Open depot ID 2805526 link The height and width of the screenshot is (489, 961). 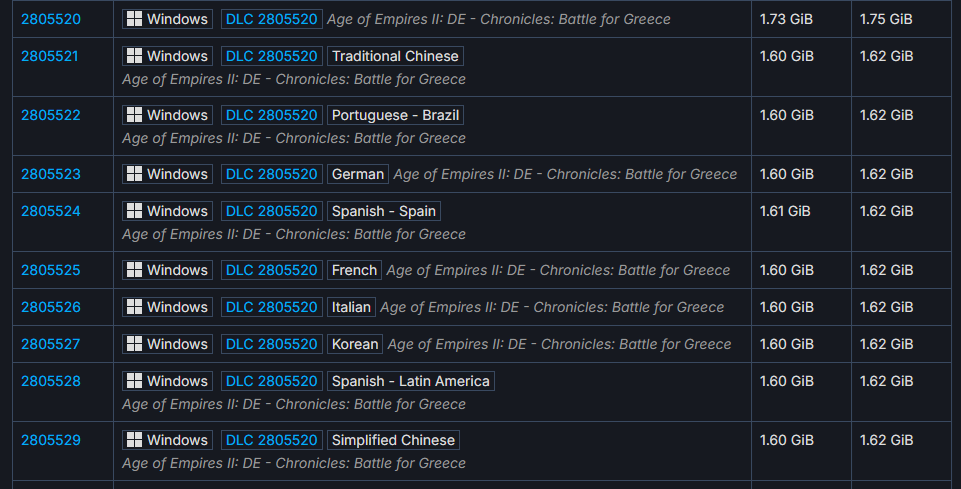(x=51, y=307)
